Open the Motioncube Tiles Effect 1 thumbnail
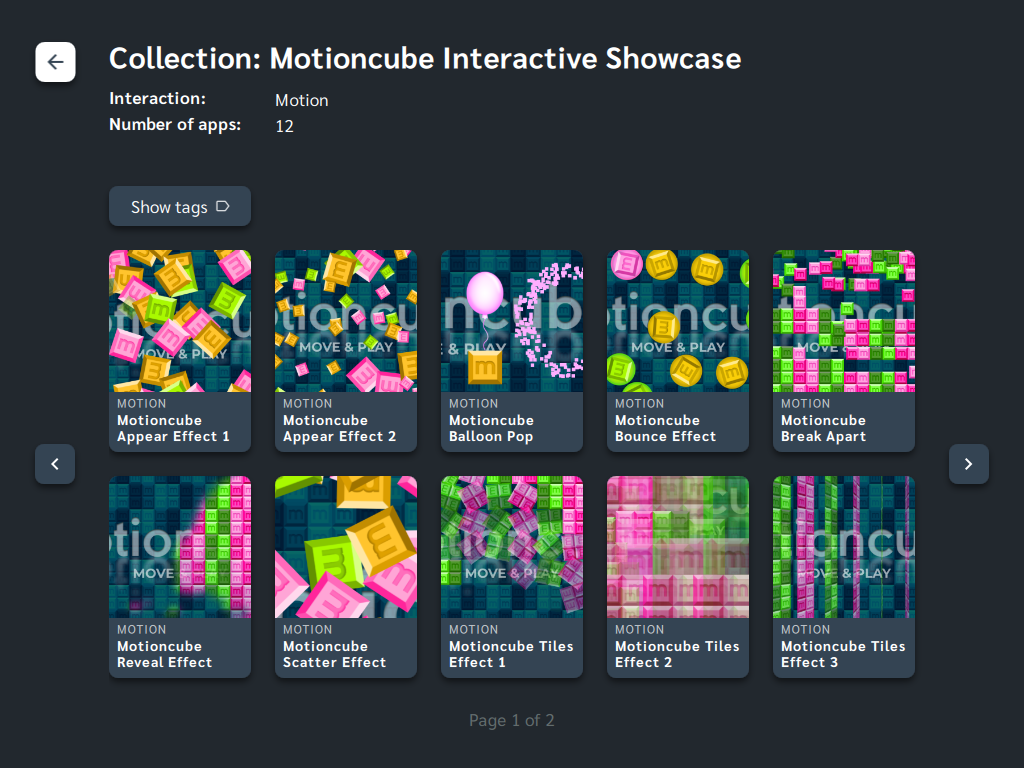Viewport: 1024px width, 768px height. (x=511, y=547)
